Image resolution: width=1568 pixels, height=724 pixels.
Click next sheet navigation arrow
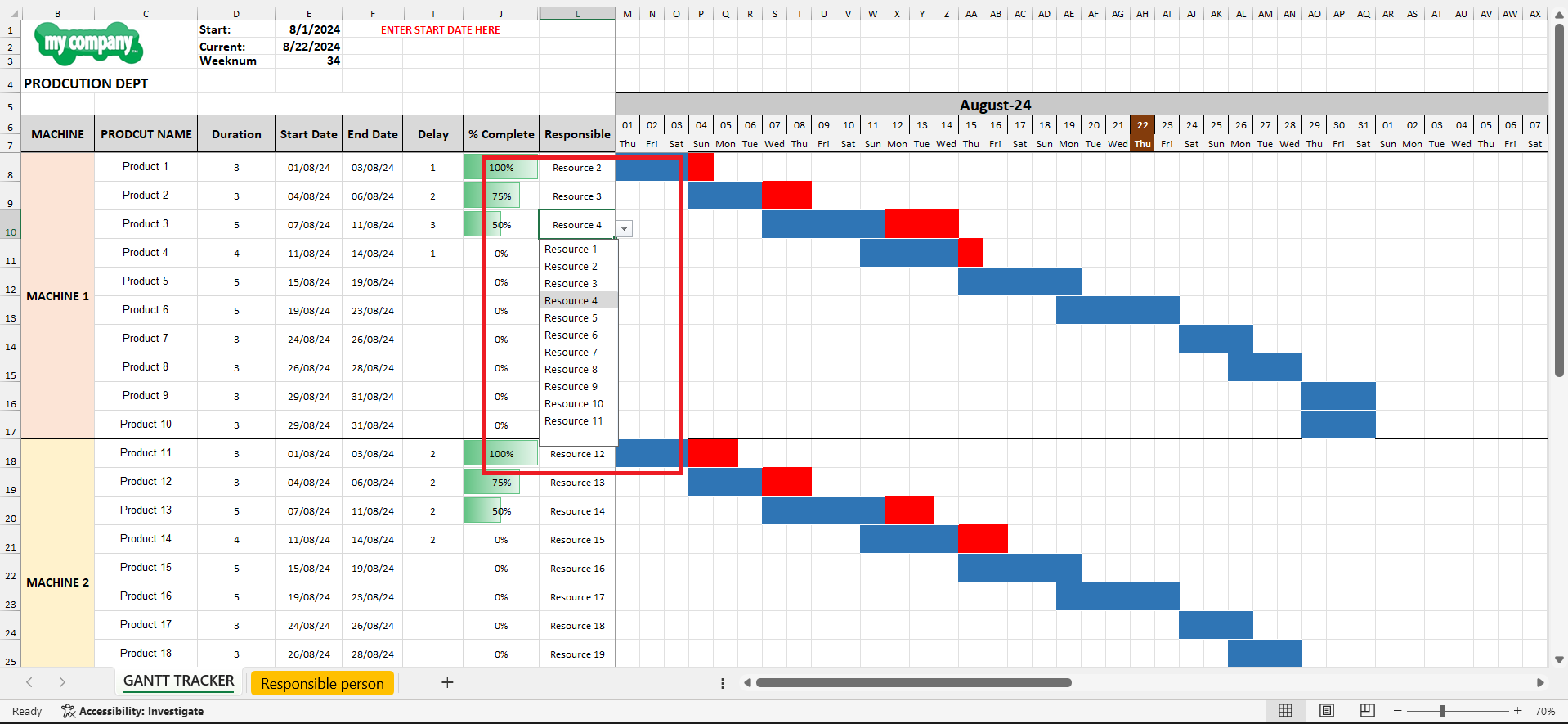coord(62,682)
